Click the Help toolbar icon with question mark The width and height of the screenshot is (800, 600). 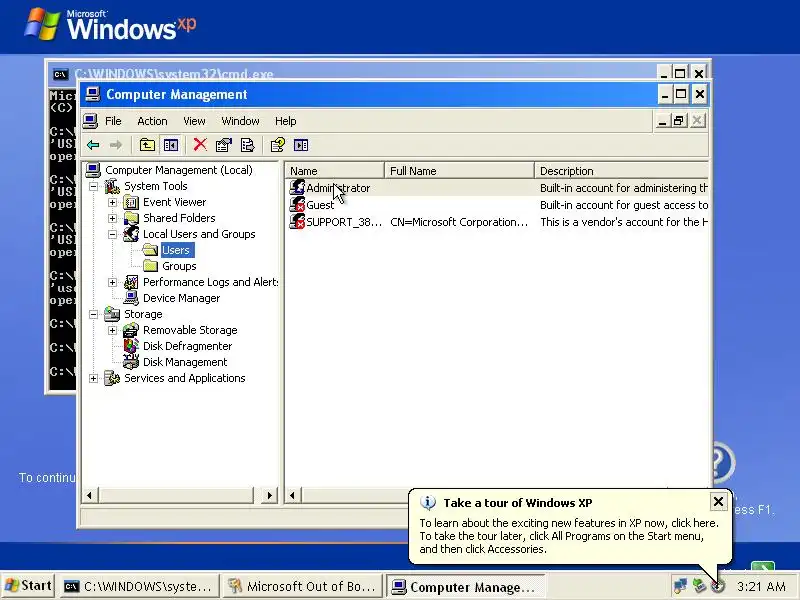point(278,145)
